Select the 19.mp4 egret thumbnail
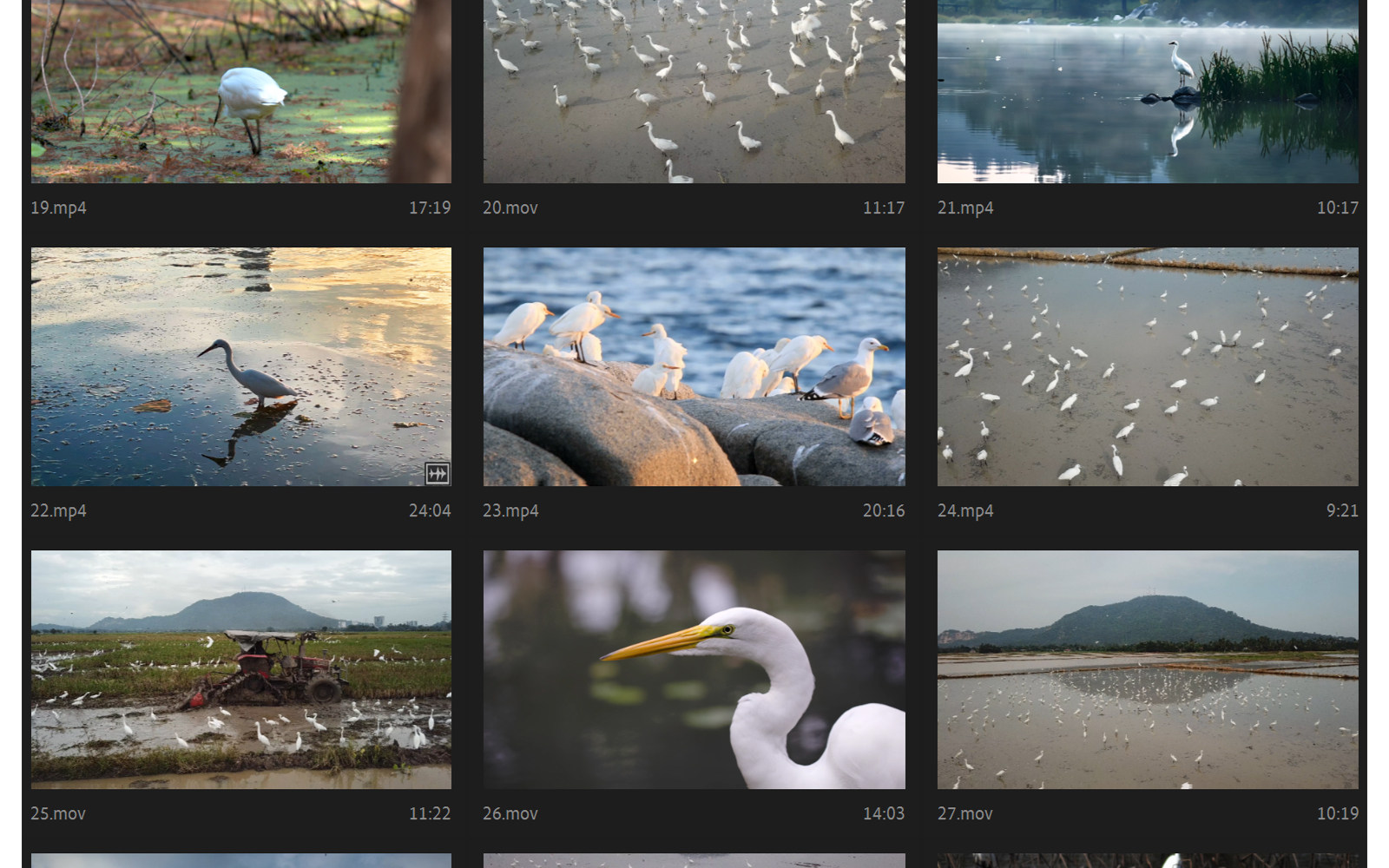This screenshot has height=868, width=1389. (241, 91)
